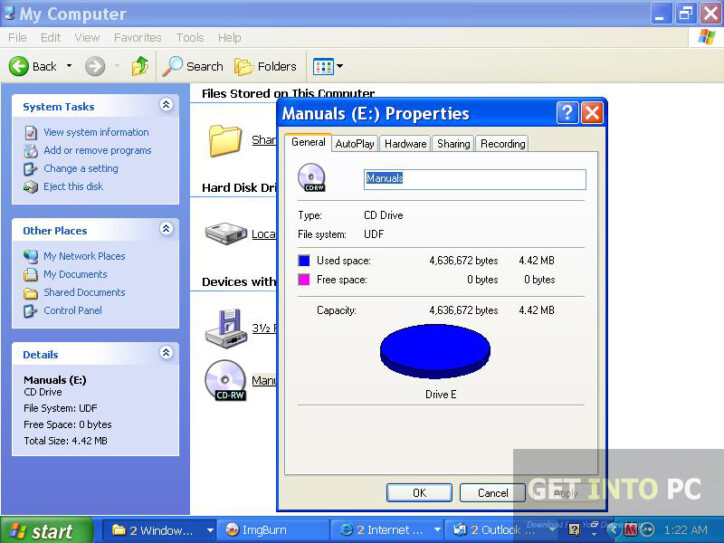Click Cancel in Properties dialog
Viewport: 724px width, 543px height.
coord(493,493)
